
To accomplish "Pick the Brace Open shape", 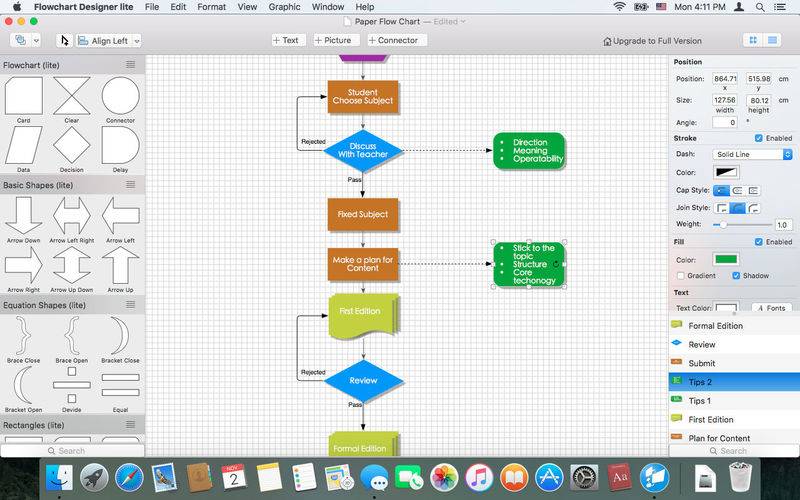I will pos(71,335).
